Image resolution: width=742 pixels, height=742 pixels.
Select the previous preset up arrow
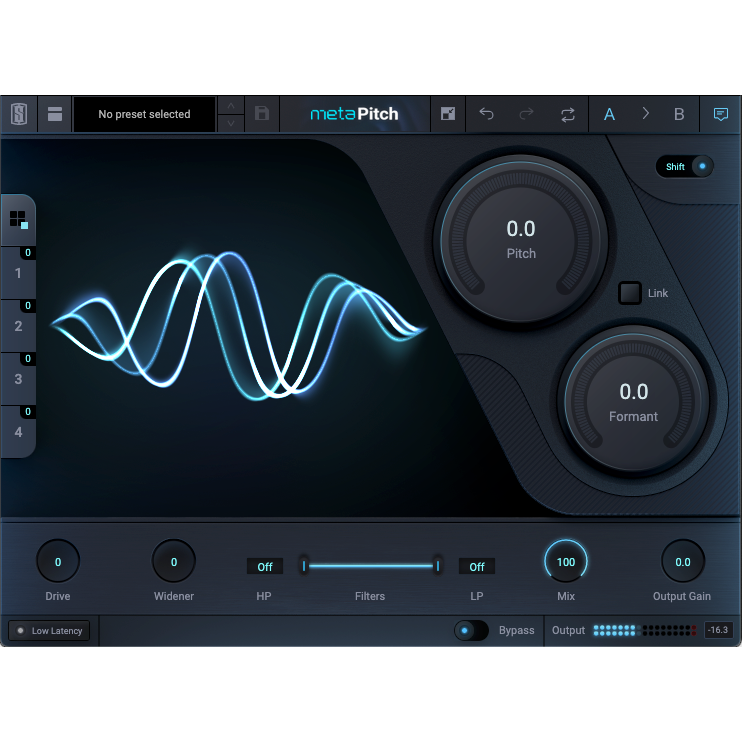230,105
